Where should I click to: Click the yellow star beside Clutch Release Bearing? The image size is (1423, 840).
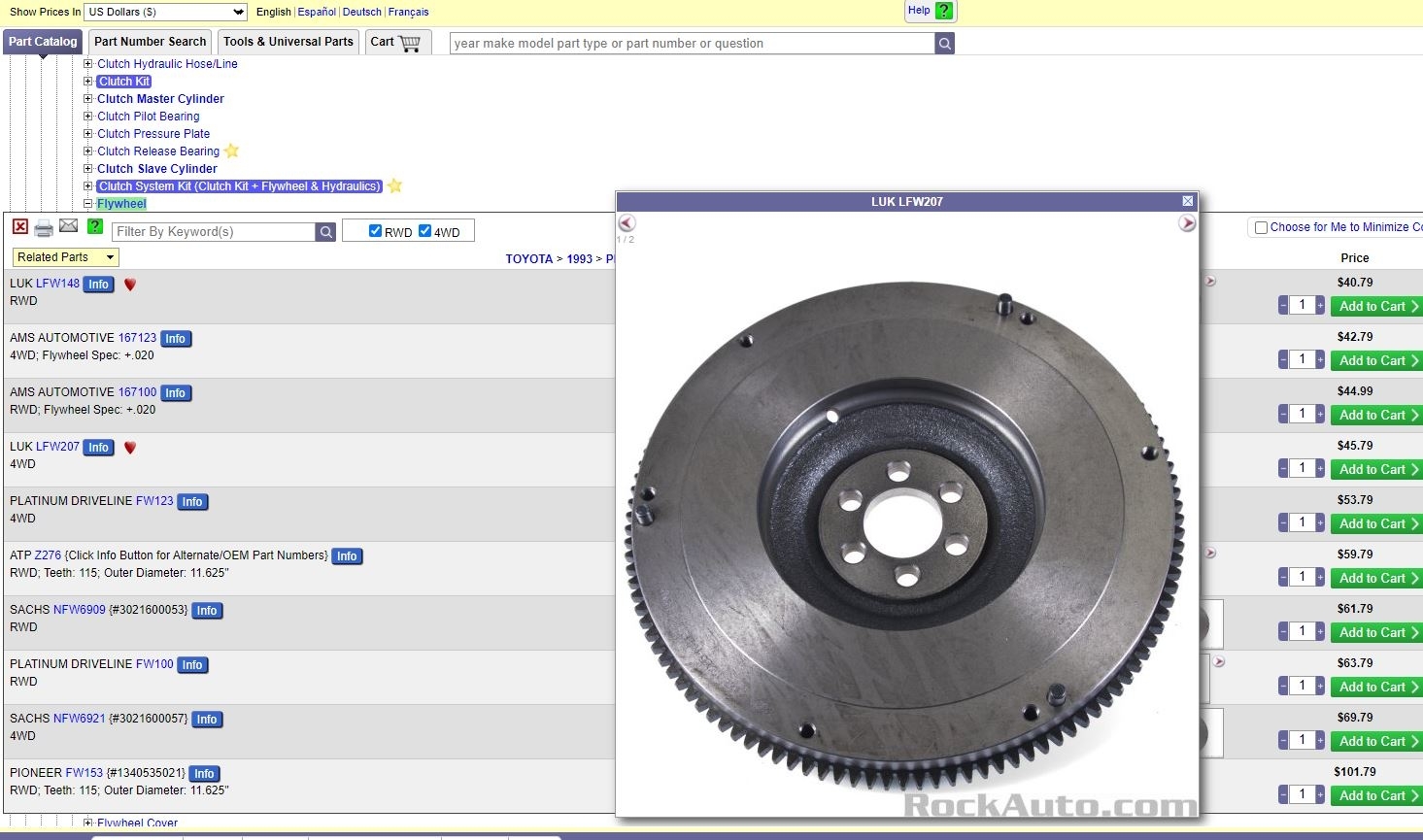[x=231, y=151]
